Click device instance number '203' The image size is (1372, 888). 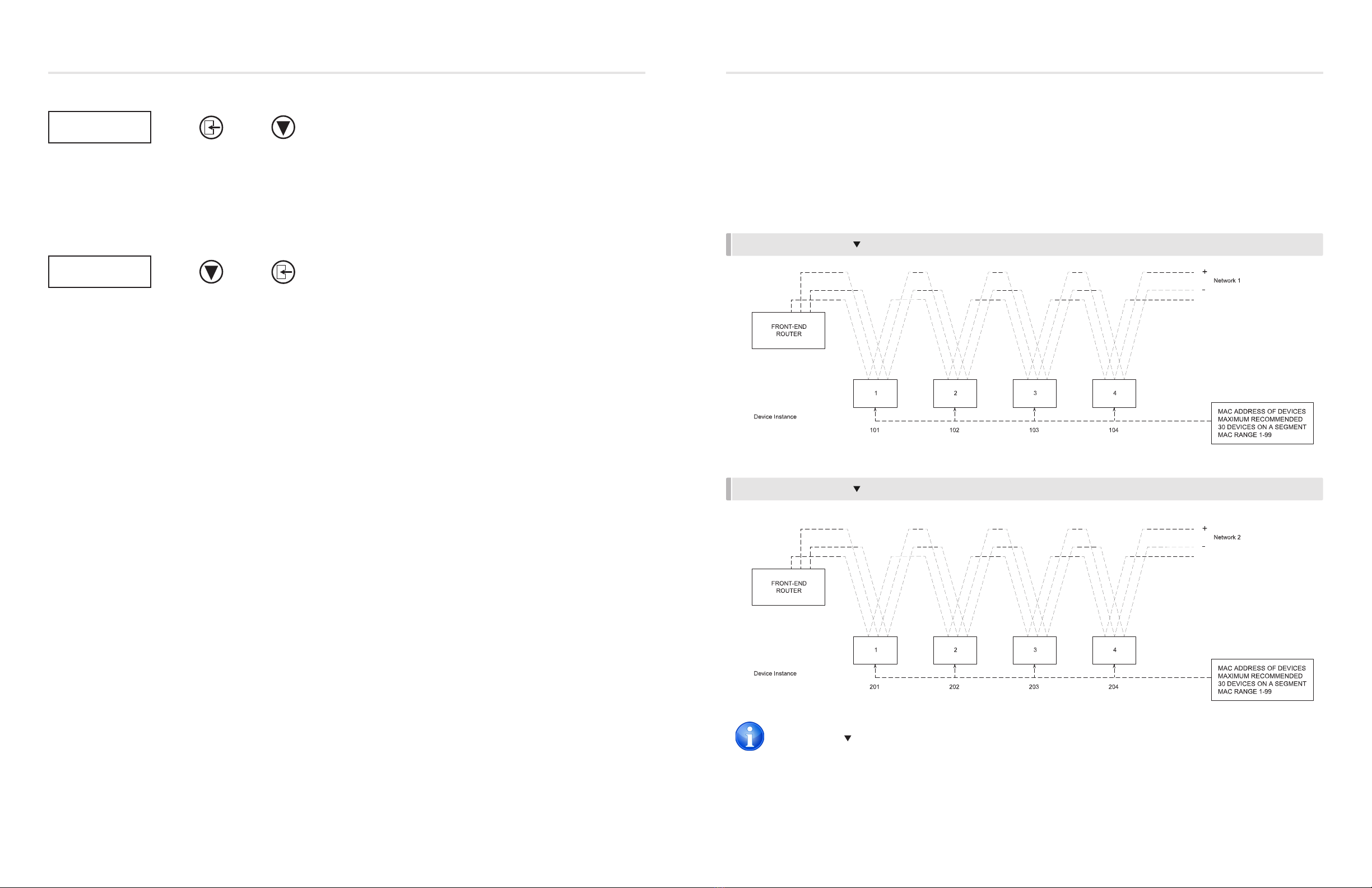[x=1034, y=687]
